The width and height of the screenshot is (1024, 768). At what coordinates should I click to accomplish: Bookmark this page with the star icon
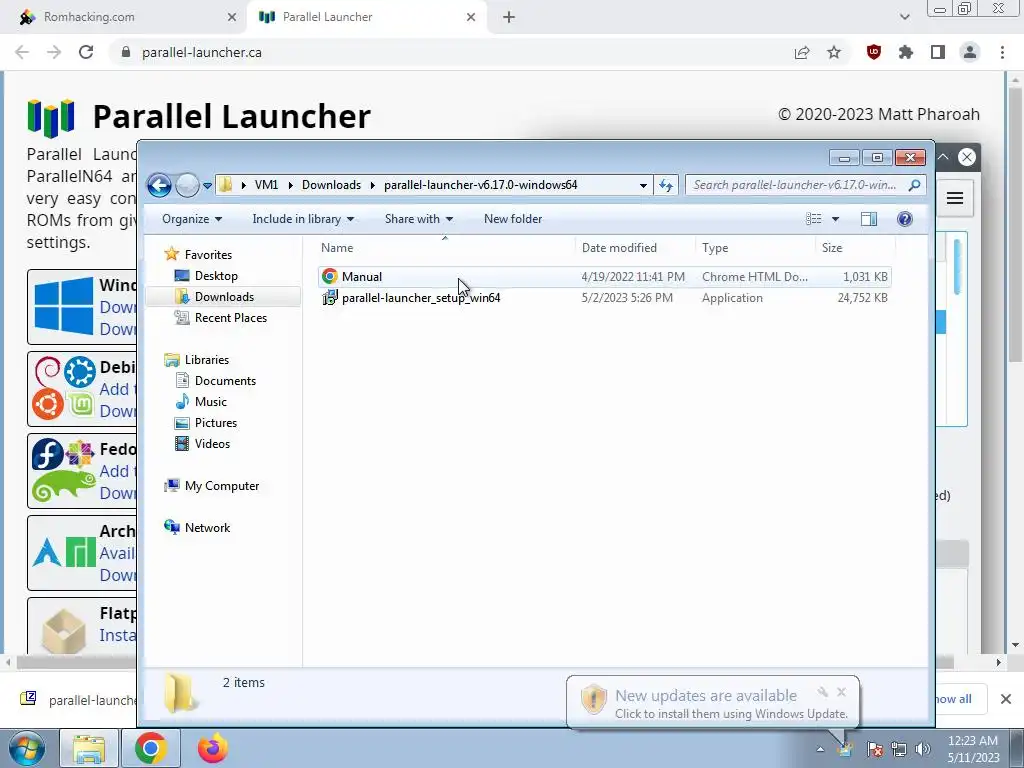click(834, 52)
